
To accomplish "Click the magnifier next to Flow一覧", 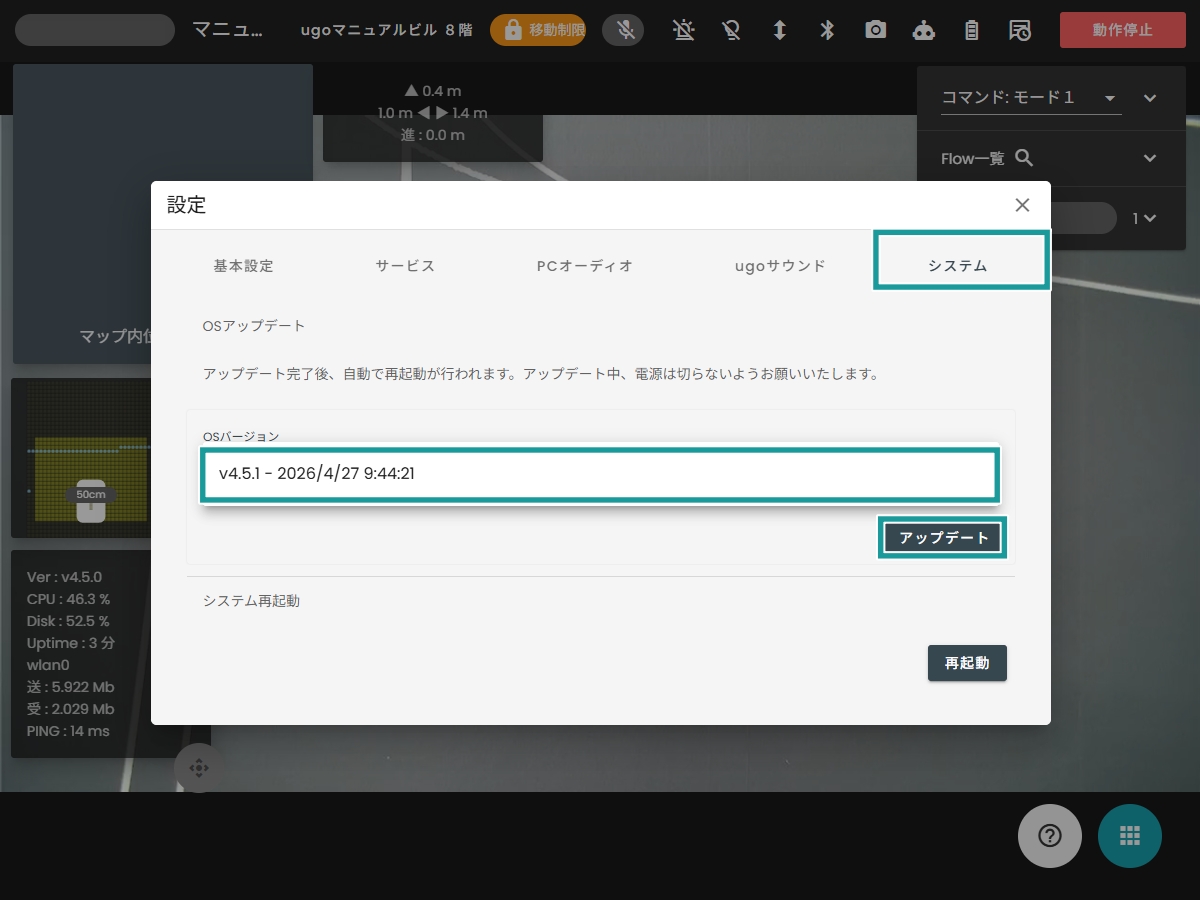I will pos(1023,158).
